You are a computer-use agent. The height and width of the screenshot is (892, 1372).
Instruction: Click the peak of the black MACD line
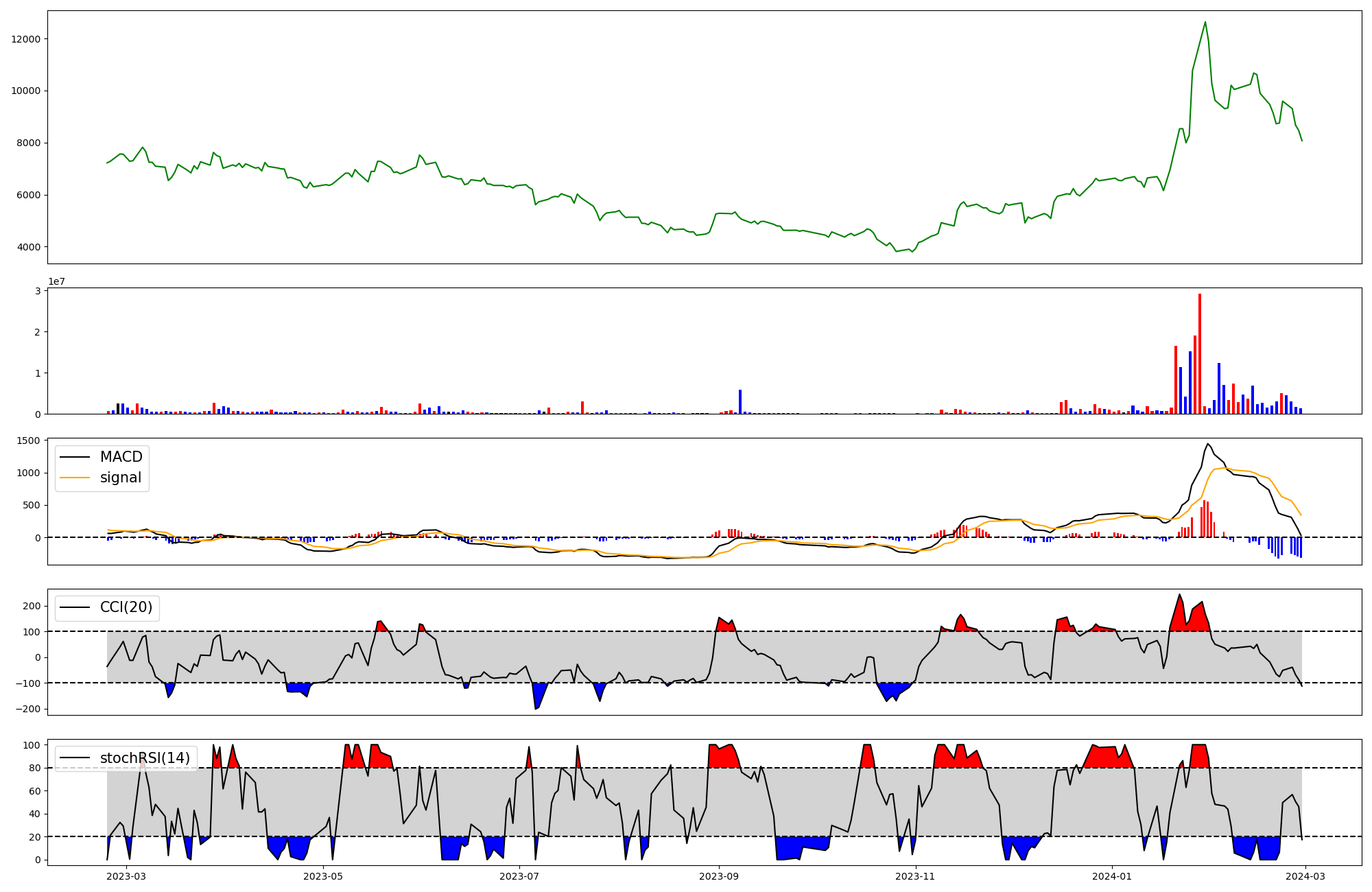[1208, 443]
